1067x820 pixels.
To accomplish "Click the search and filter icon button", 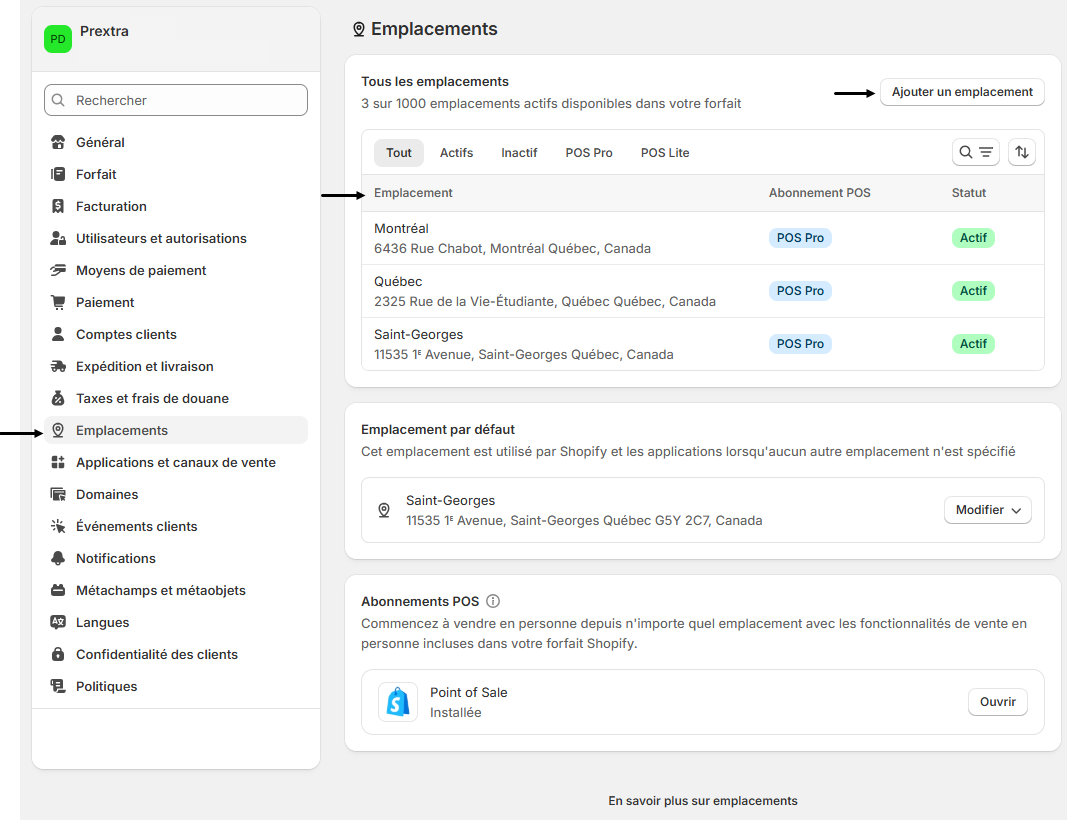I will point(975,152).
